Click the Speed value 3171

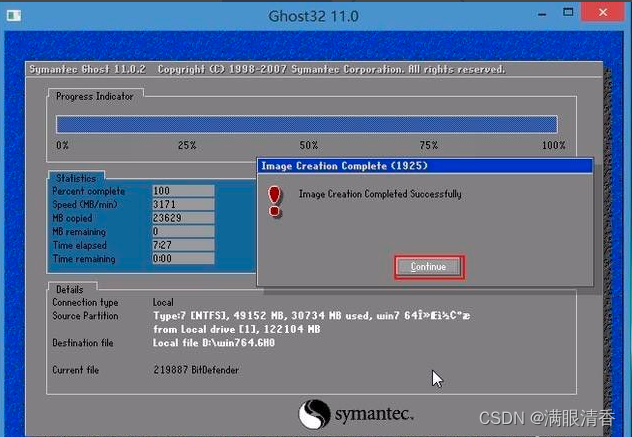(183, 204)
